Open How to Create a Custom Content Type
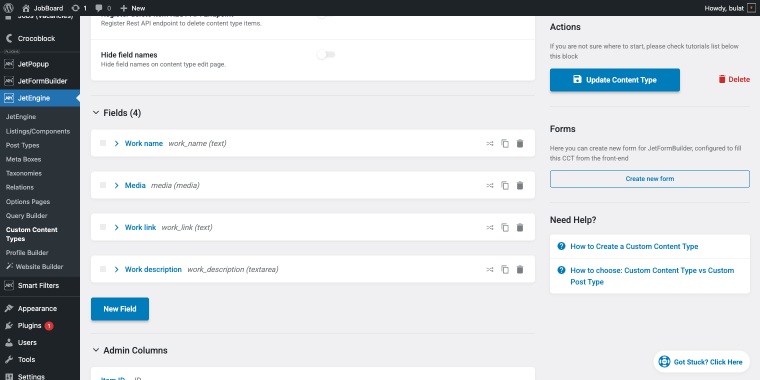This screenshot has width=760, height=380. pyautogui.click(x=634, y=246)
